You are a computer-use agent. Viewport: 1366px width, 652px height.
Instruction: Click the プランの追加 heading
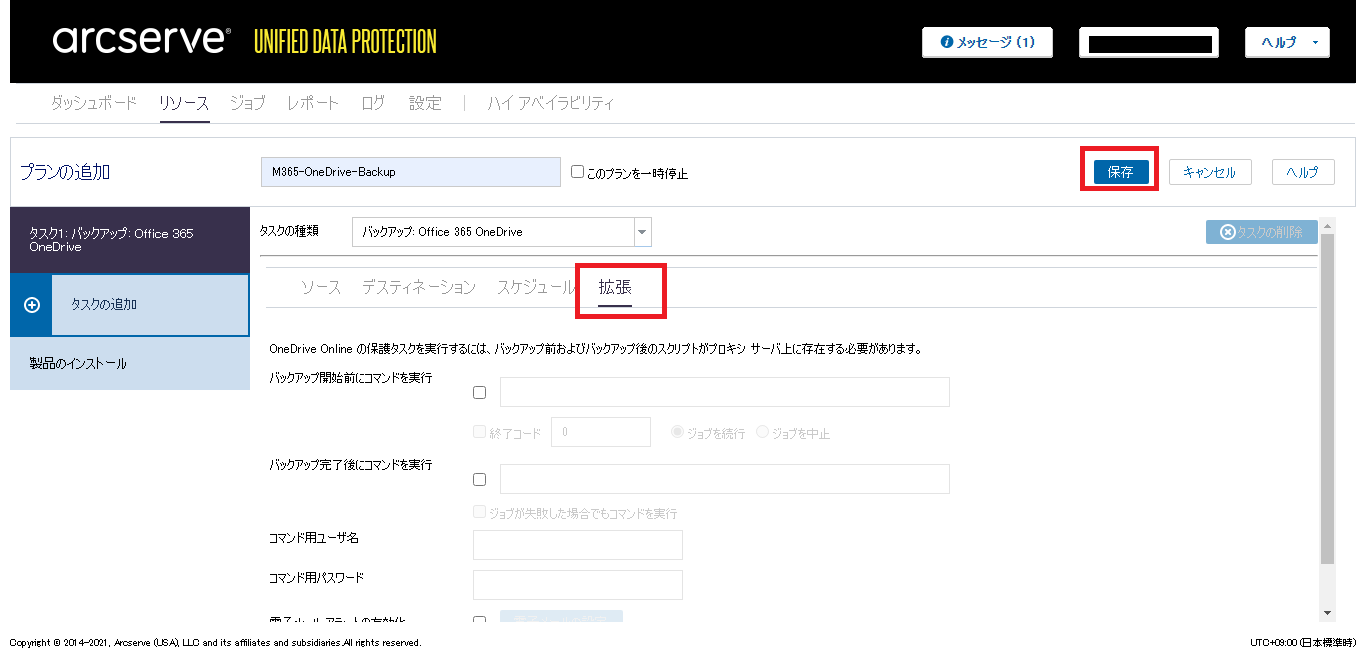(65, 172)
